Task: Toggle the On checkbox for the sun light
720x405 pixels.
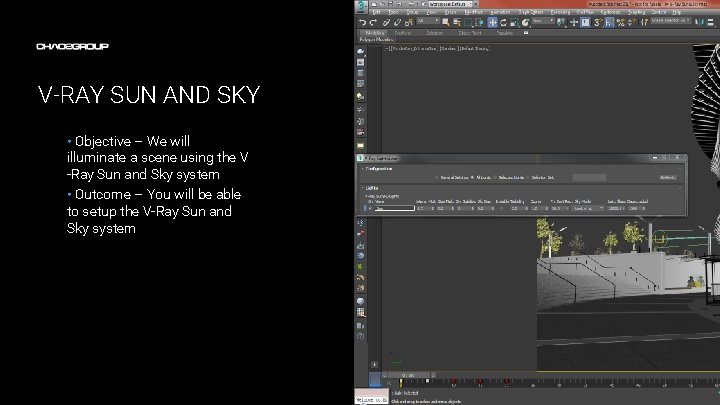Action: [370, 208]
